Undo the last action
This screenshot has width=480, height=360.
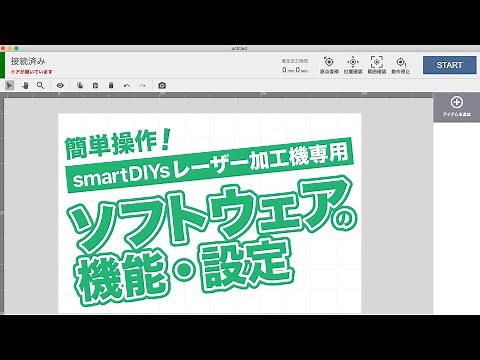pyautogui.click(x=127, y=86)
